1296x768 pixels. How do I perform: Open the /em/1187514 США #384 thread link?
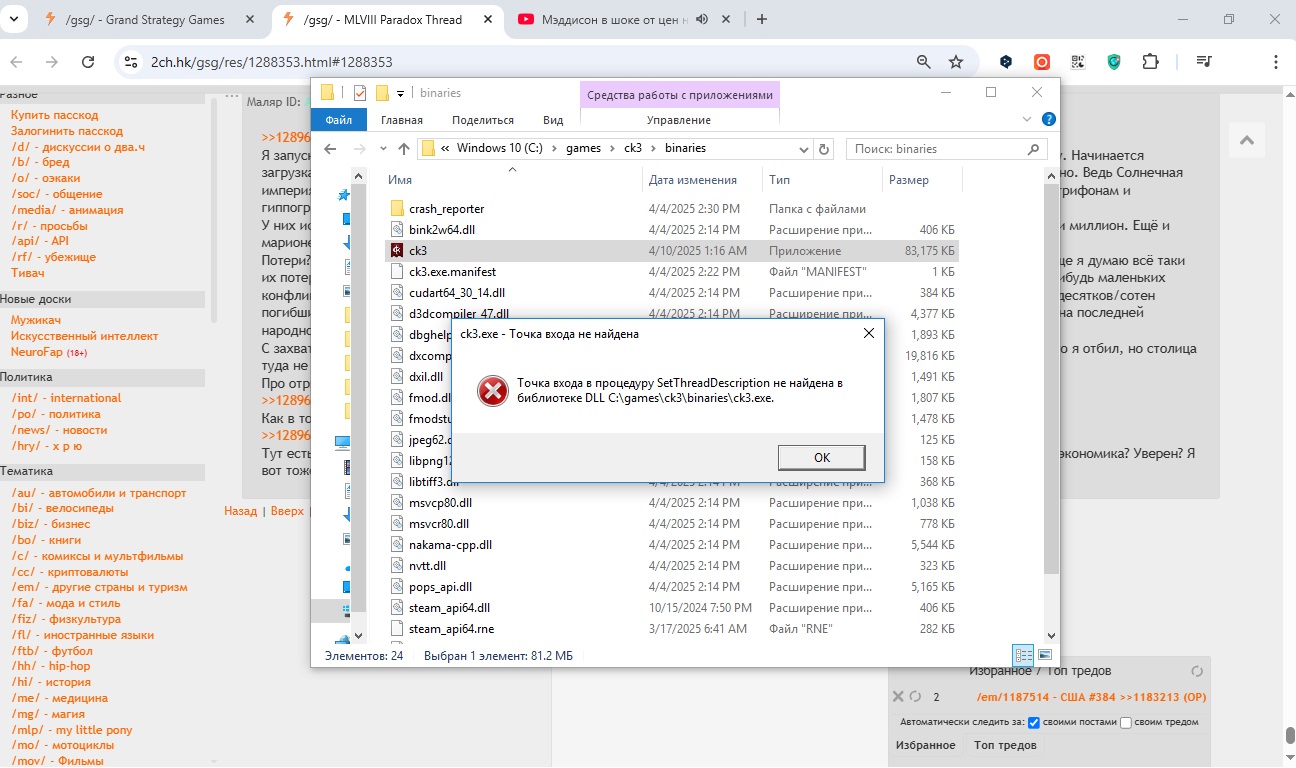(1092, 697)
